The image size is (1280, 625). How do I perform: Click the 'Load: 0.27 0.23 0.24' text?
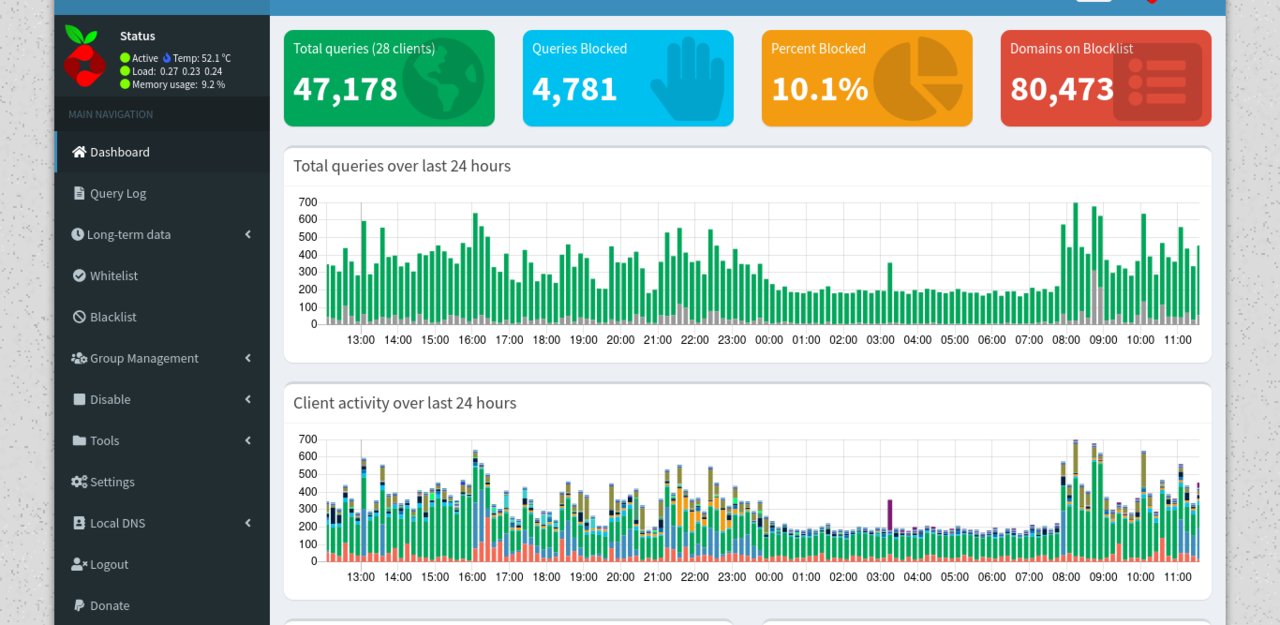click(x=177, y=71)
